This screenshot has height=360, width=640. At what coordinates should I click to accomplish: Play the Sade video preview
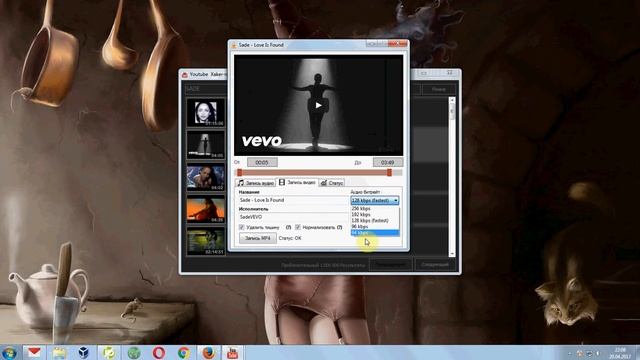click(x=318, y=105)
